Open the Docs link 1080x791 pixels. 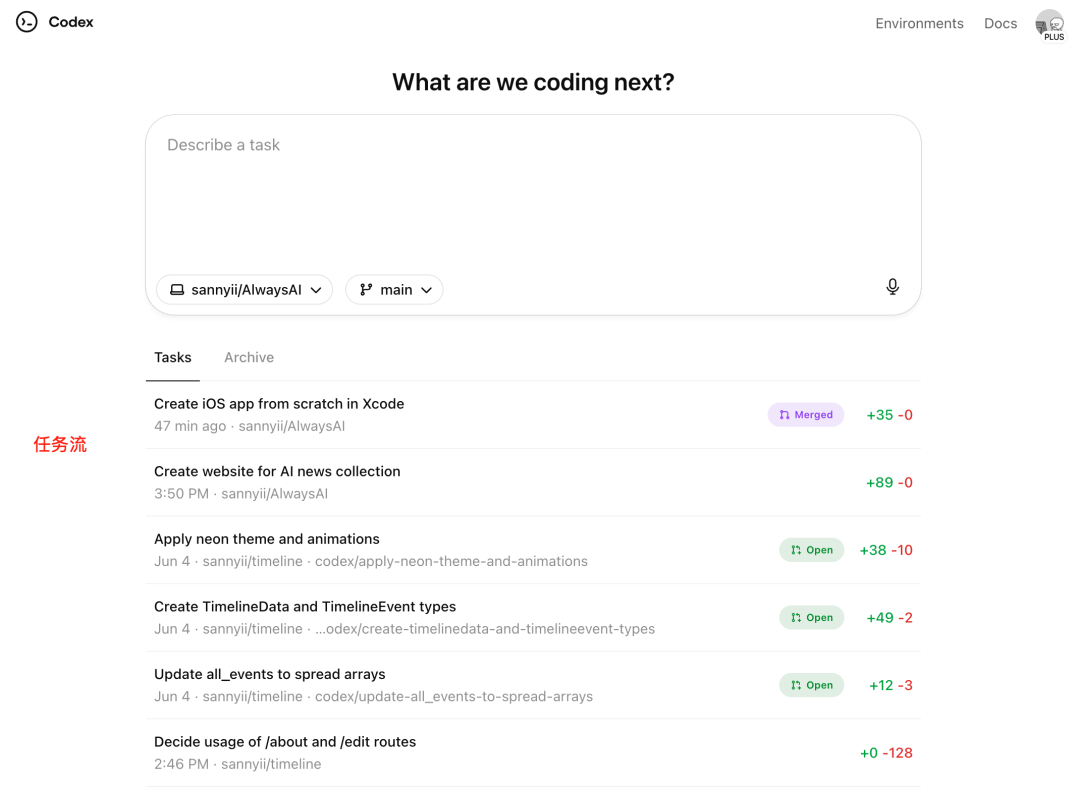click(x=1000, y=23)
